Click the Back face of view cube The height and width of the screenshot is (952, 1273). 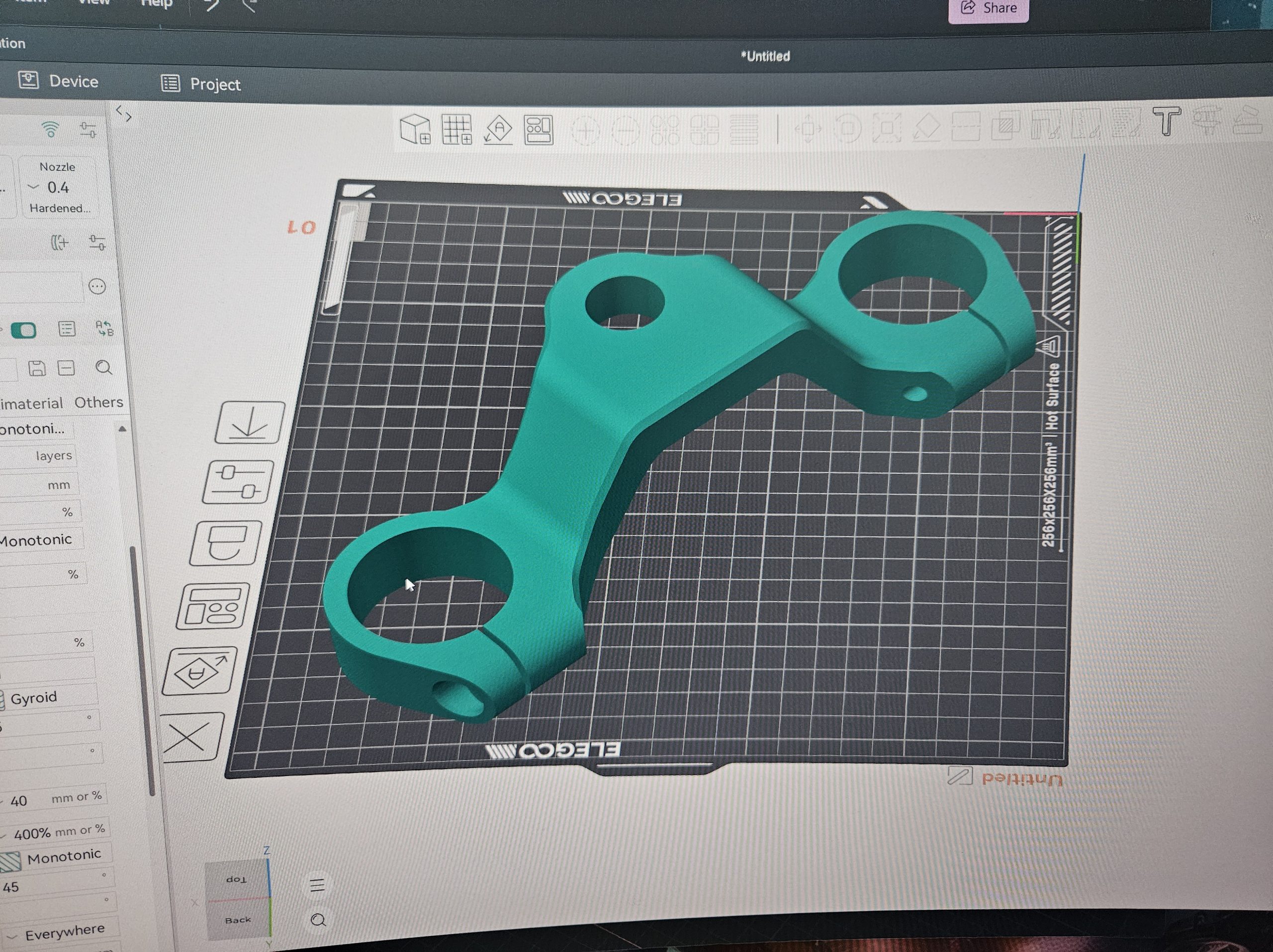tap(238, 920)
